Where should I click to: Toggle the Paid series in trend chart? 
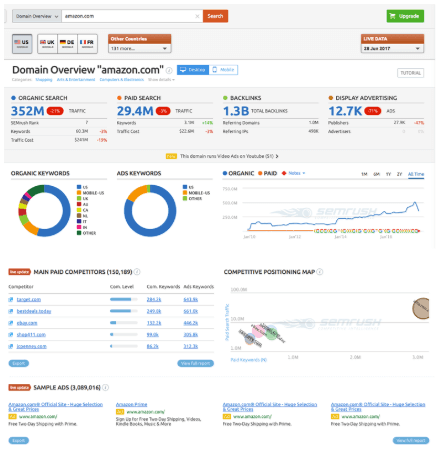[x=268, y=173]
